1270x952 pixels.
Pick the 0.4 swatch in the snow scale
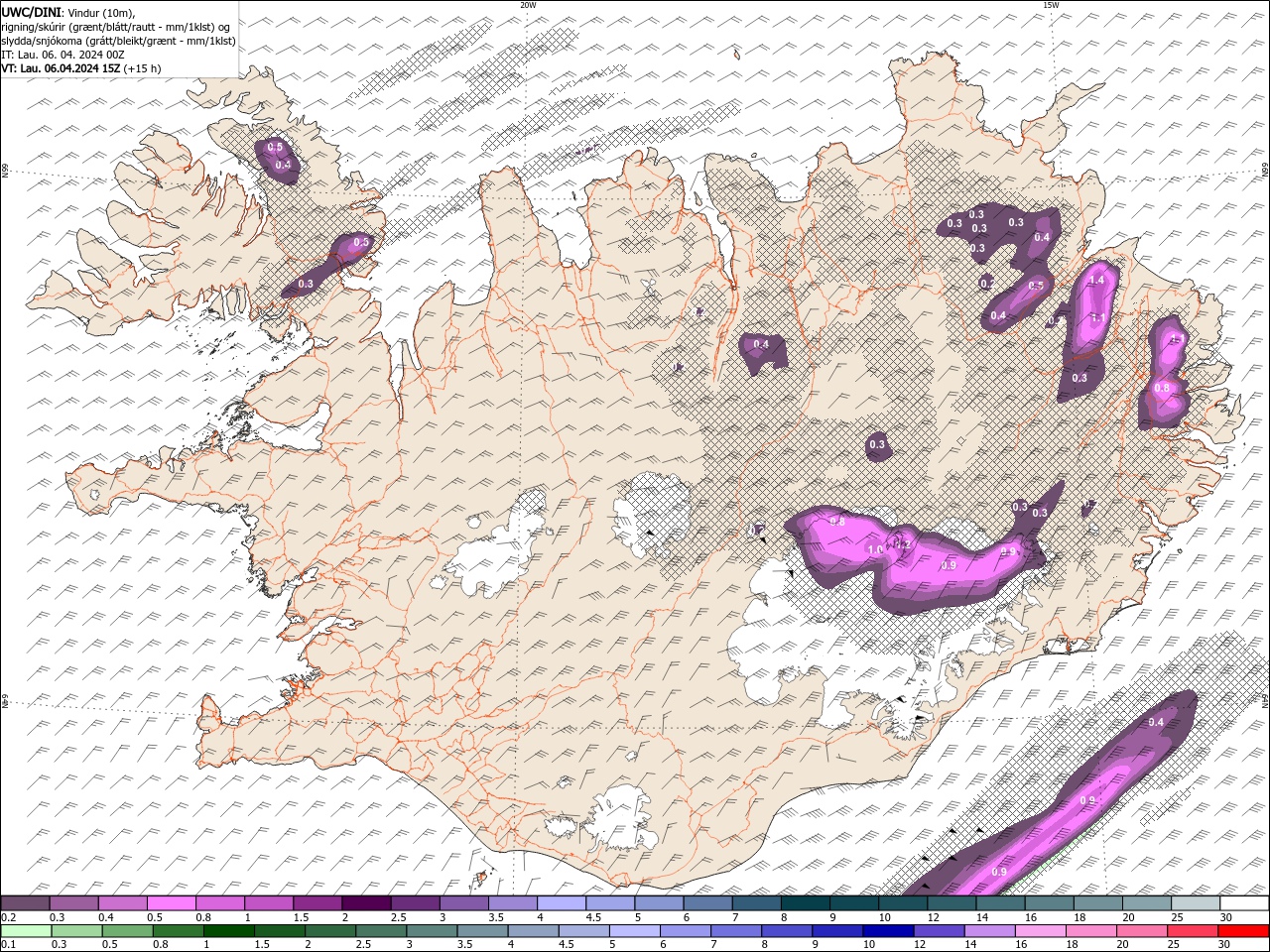tap(122, 903)
